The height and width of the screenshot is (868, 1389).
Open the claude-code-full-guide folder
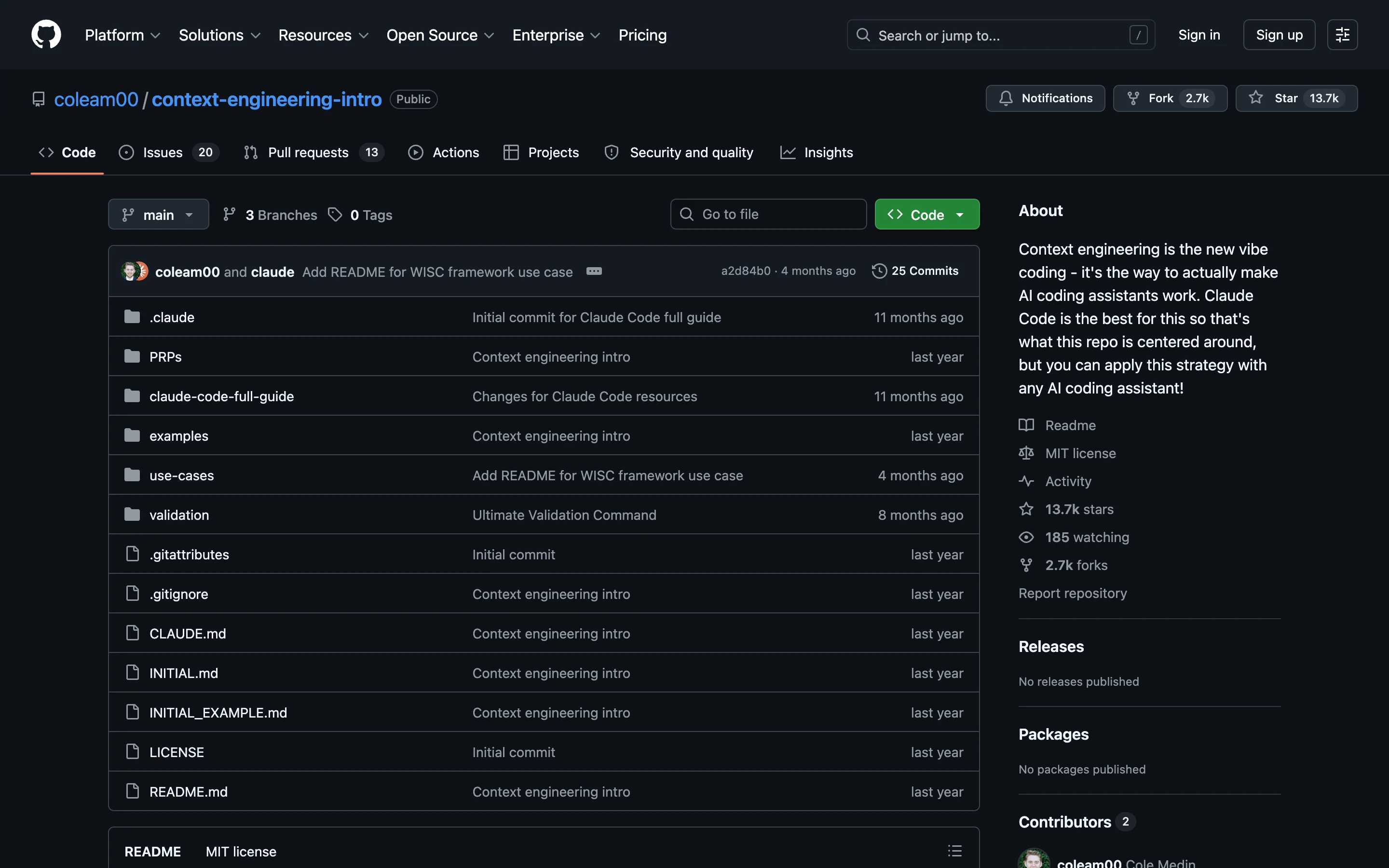pyautogui.click(x=221, y=396)
